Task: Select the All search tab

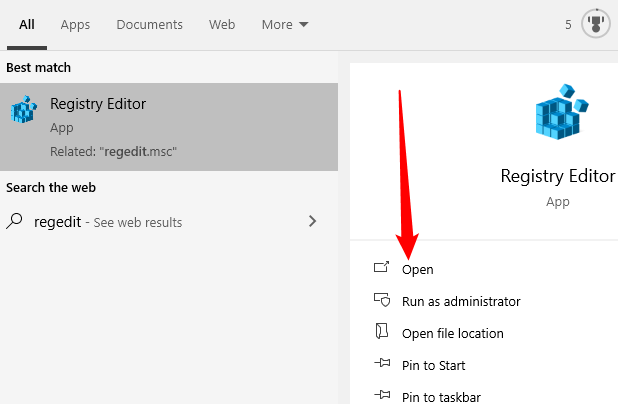Action: [27, 24]
